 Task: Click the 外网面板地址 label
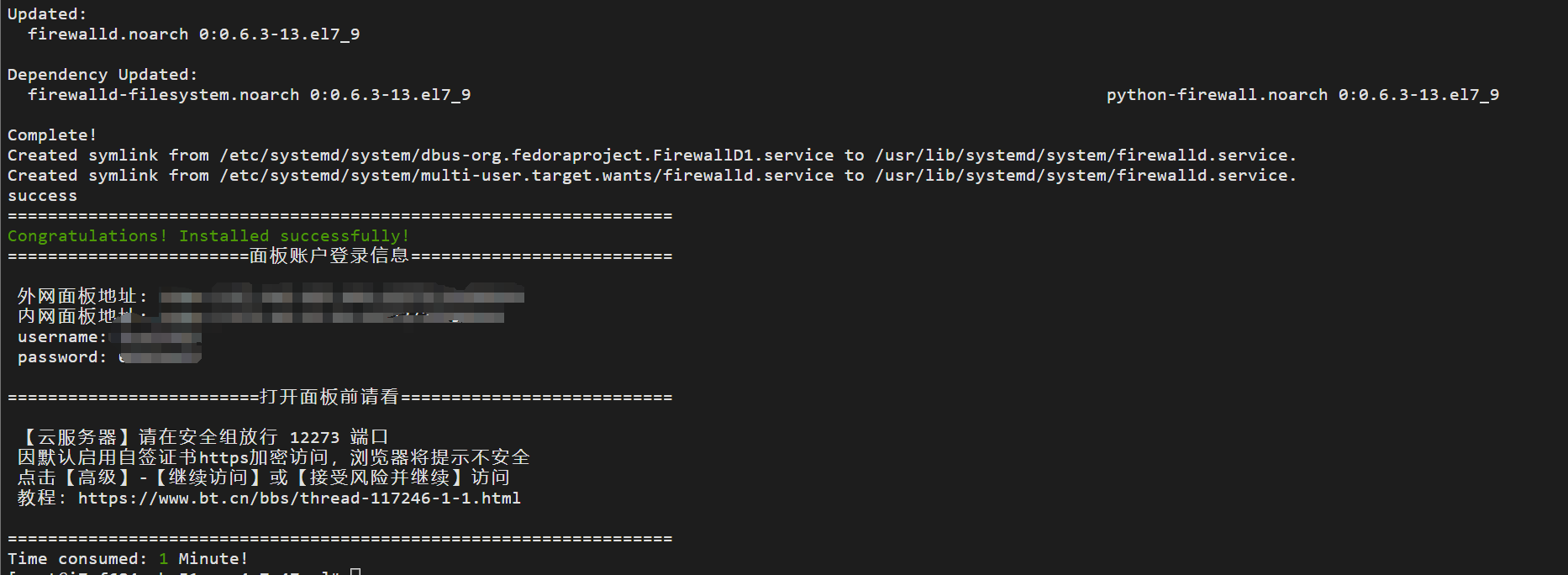coord(77,297)
